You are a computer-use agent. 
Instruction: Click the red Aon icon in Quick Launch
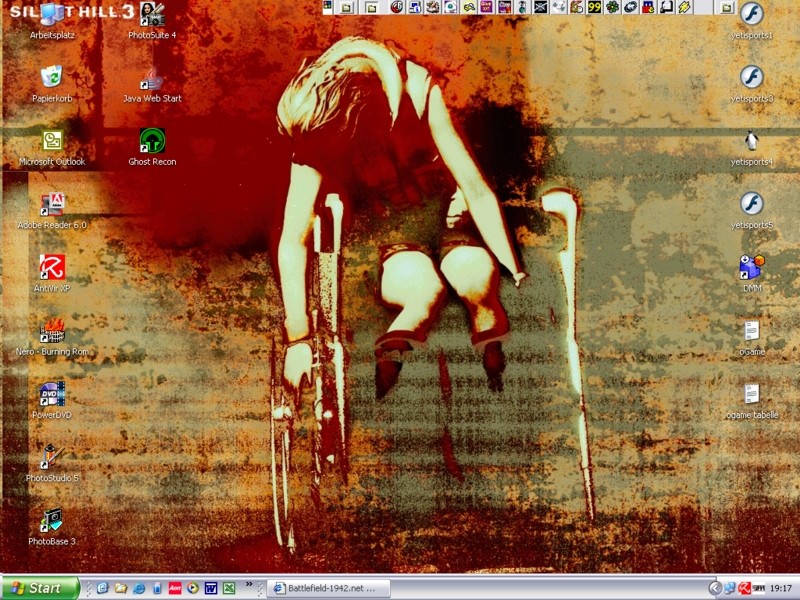[174, 588]
